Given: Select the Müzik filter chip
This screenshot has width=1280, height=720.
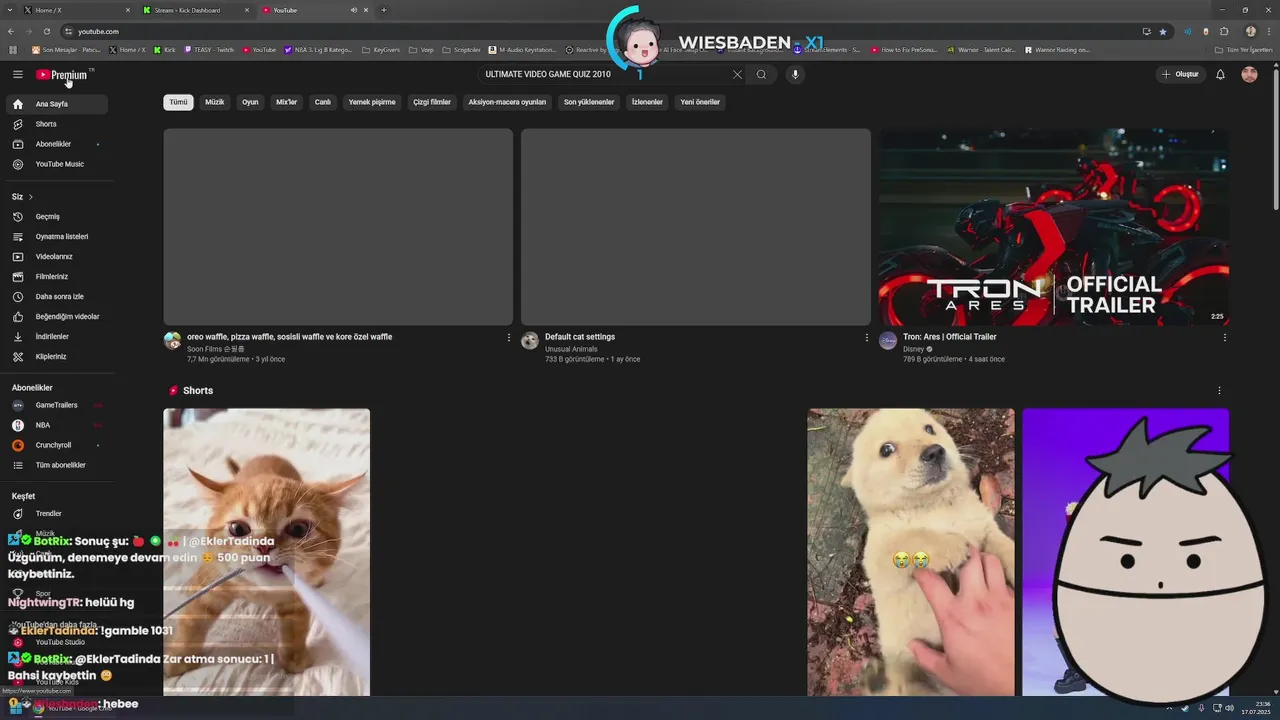Looking at the screenshot, I should pos(215,102).
